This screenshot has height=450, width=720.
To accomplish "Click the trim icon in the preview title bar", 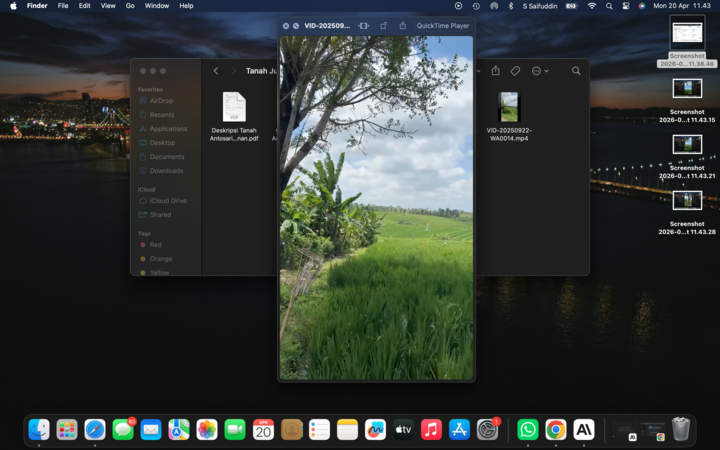I will [363, 25].
